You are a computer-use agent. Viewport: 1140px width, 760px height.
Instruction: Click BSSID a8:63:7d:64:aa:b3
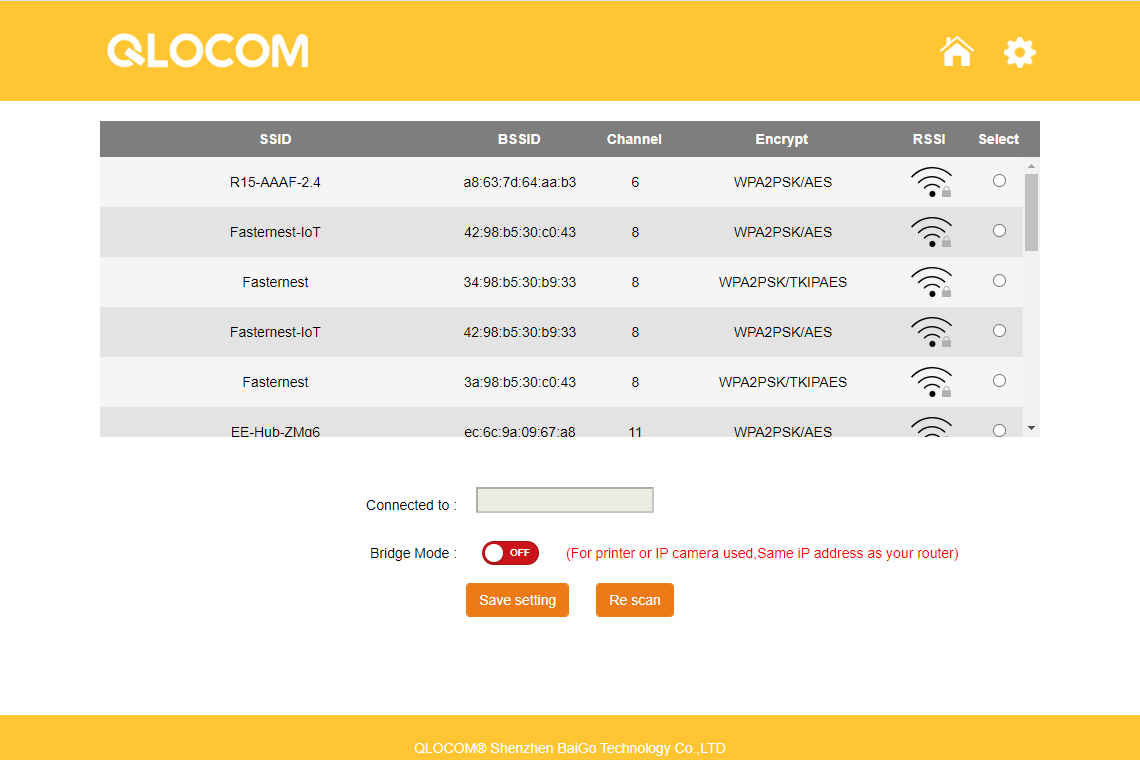tap(520, 182)
